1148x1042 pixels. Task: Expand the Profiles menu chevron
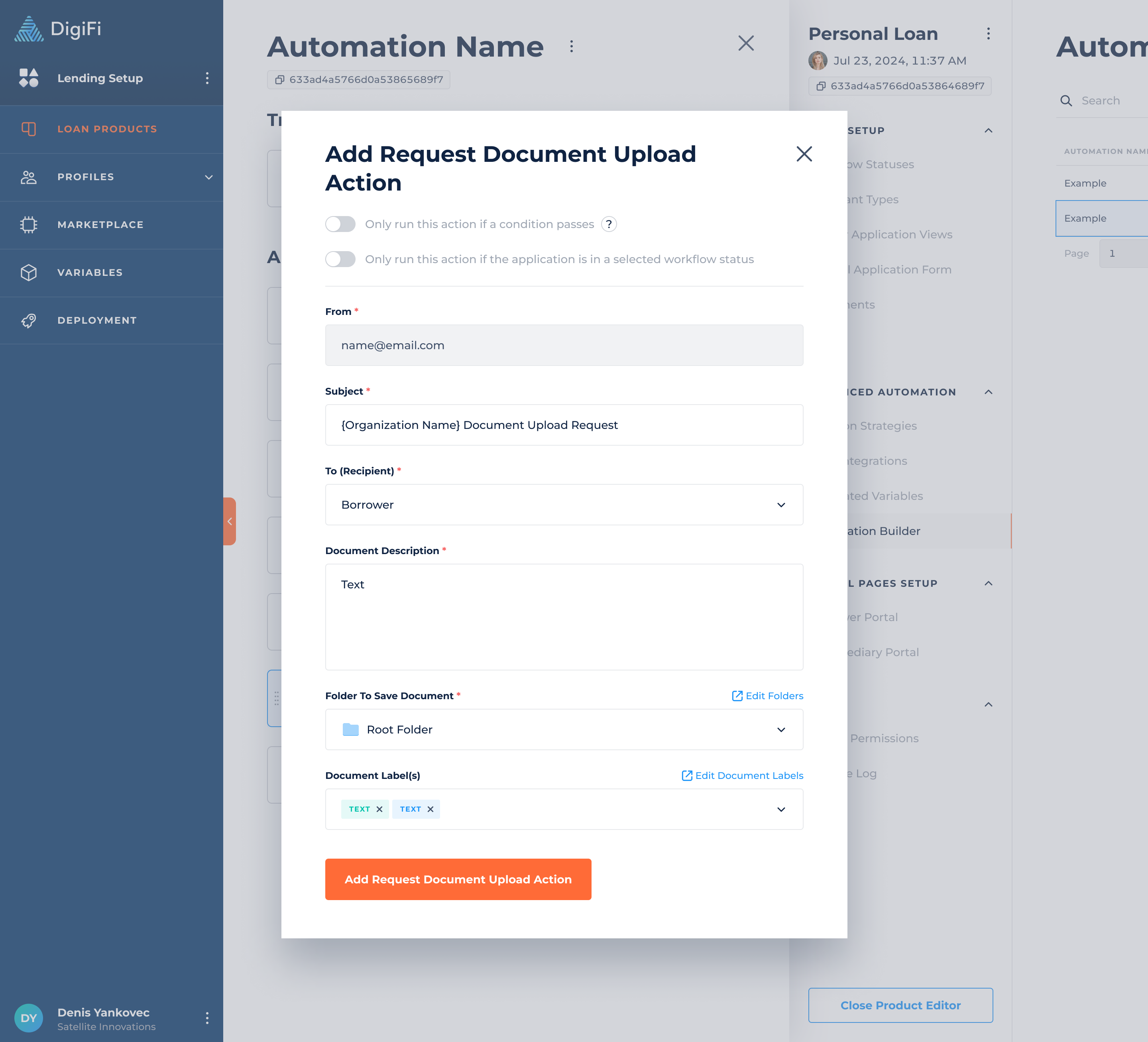tap(208, 177)
